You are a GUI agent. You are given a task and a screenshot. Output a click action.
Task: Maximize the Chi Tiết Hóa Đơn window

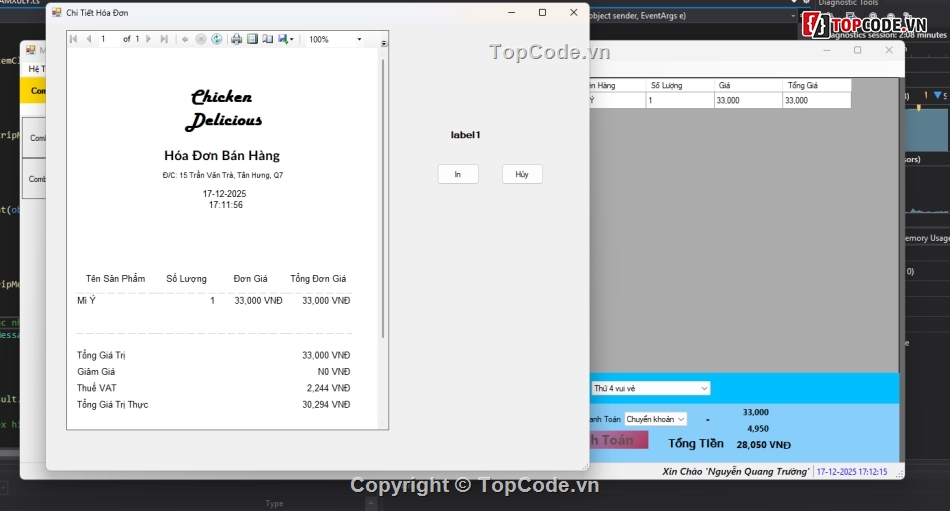pyautogui.click(x=542, y=12)
